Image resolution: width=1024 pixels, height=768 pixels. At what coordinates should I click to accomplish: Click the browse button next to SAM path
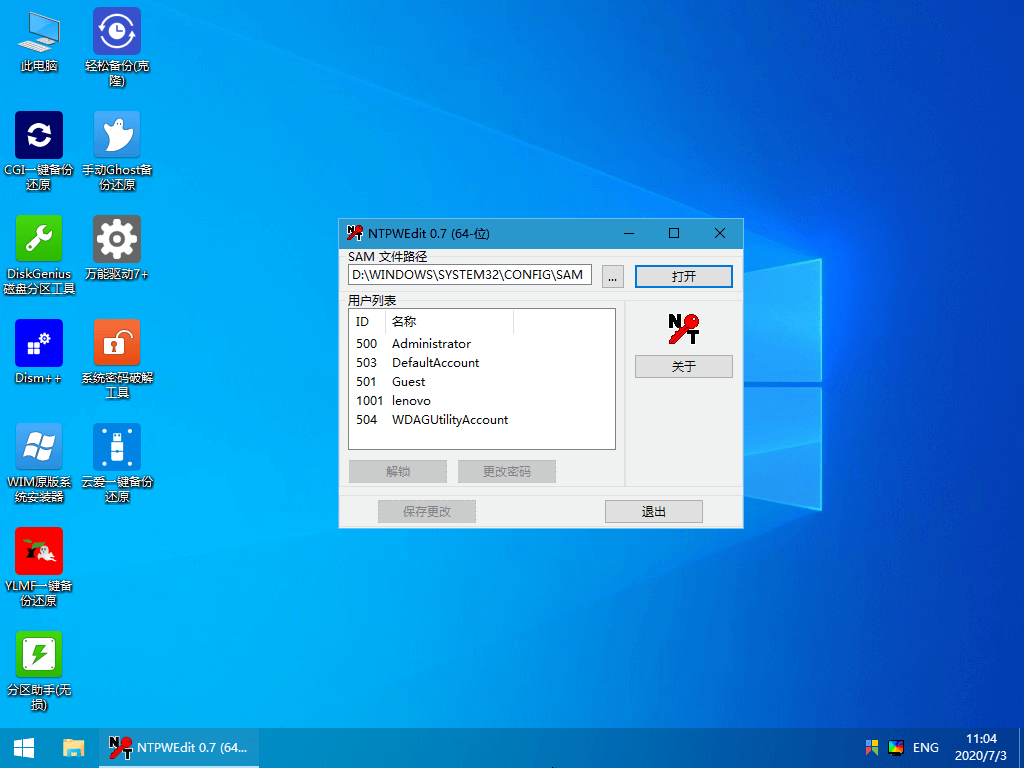pyautogui.click(x=613, y=276)
